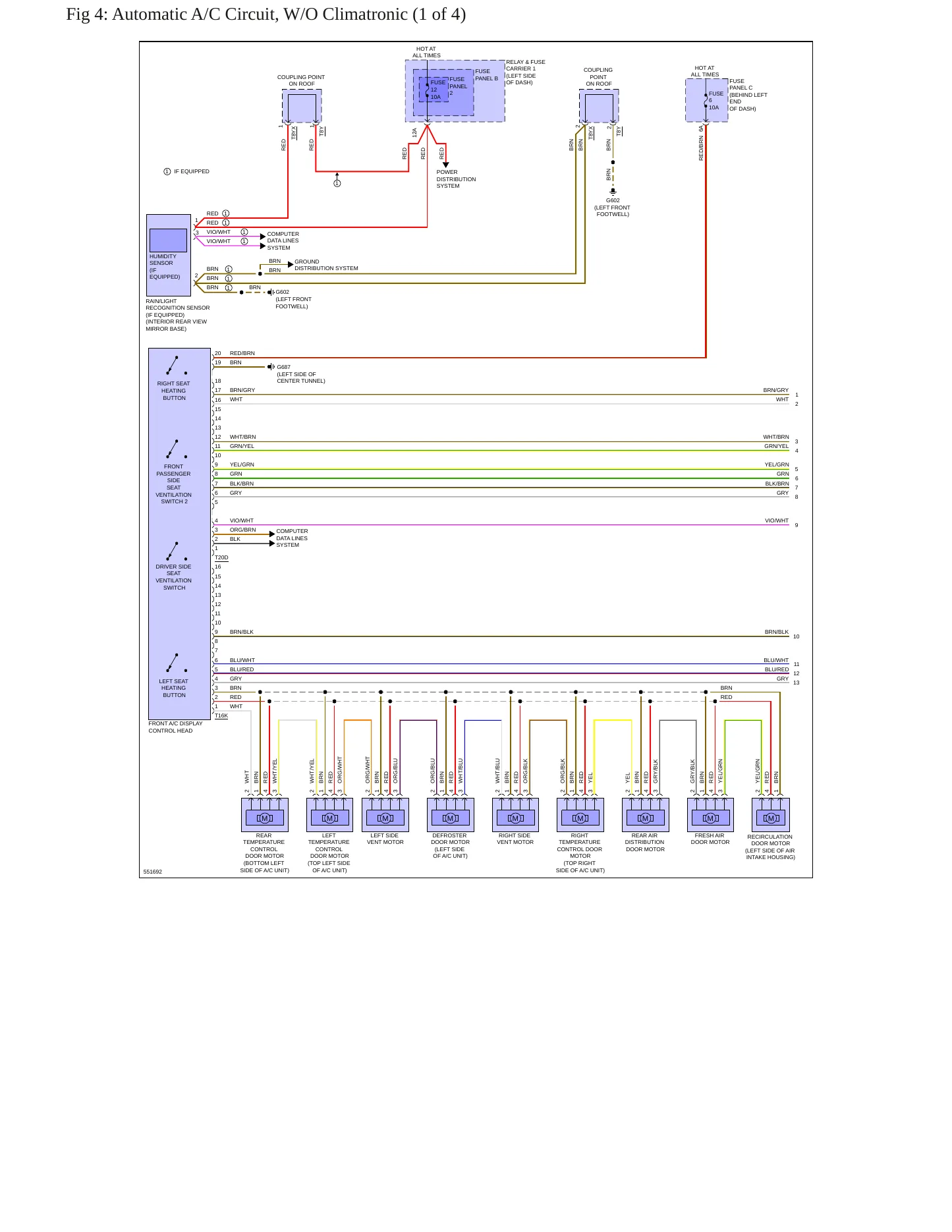Click the Ground Distribution System arrow
The image size is (952, 1232).
291,264
